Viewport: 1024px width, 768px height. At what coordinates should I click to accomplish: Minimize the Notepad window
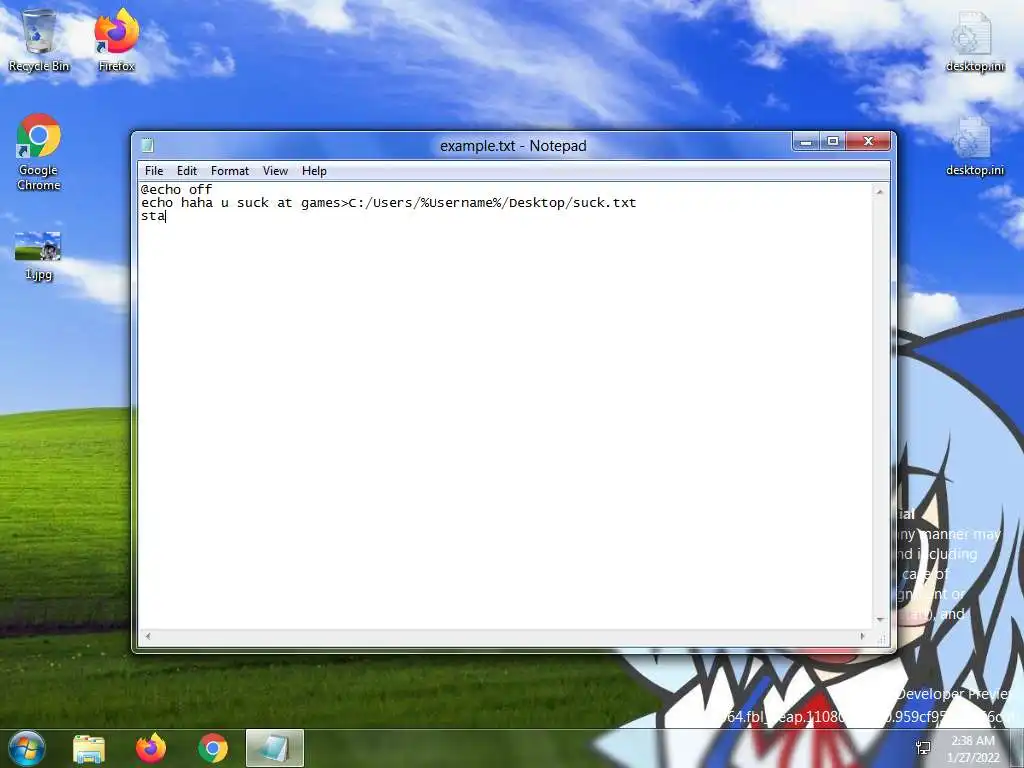pos(807,141)
